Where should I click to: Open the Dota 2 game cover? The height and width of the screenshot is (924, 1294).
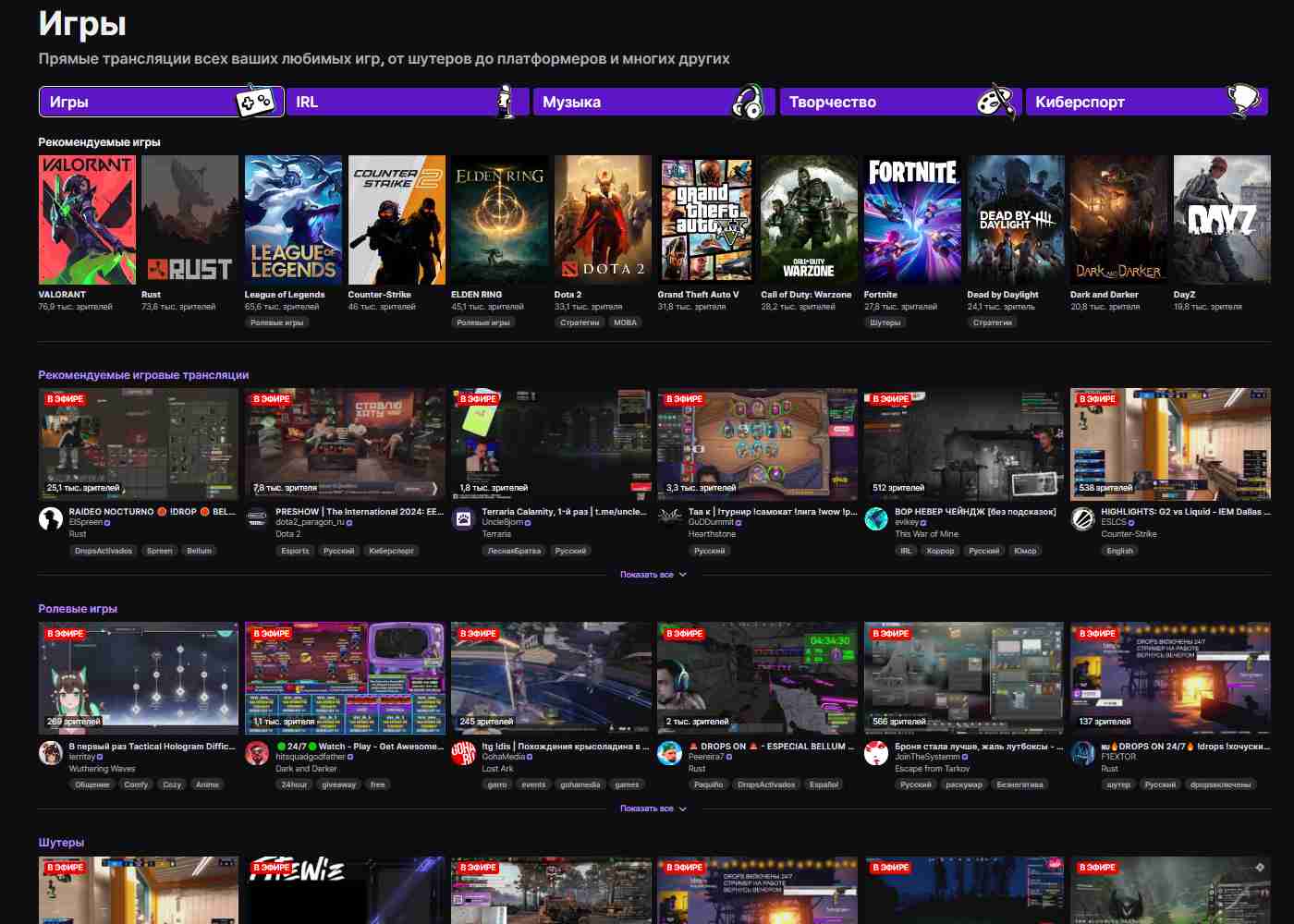pyautogui.click(x=603, y=220)
